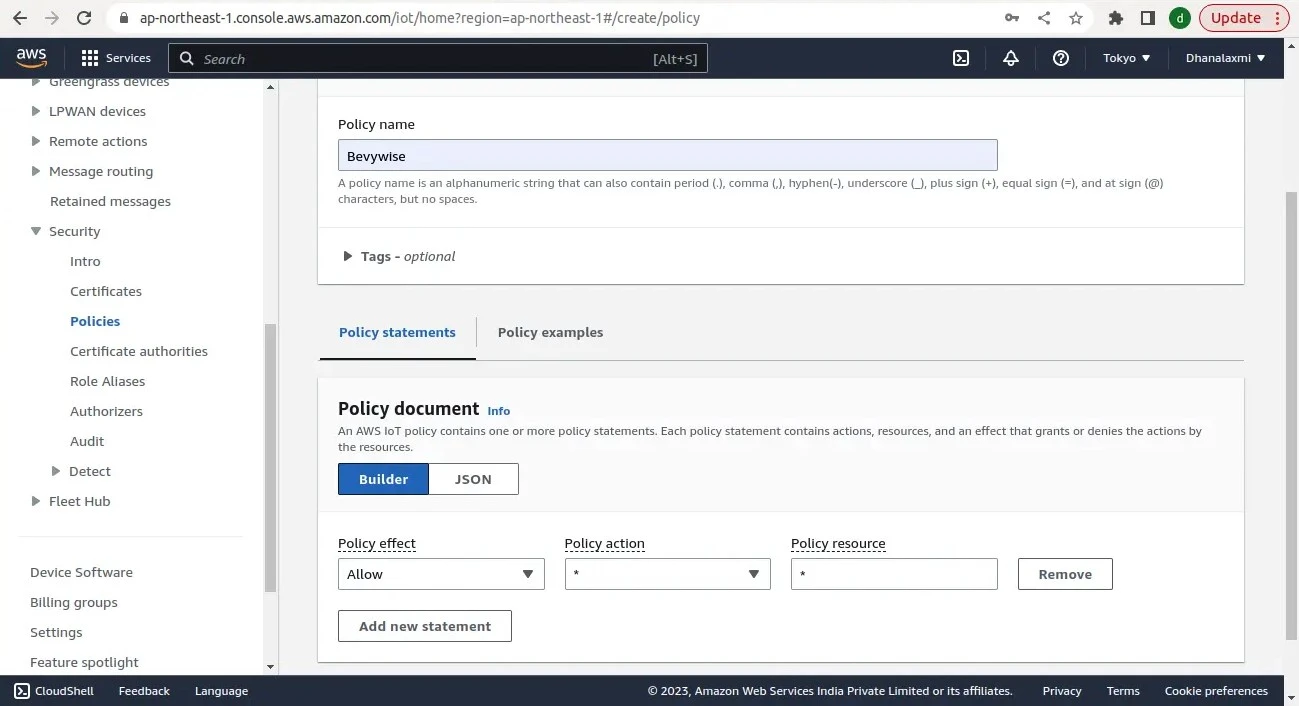1299x706 pixels.
Task: Open Cookie preferences in footer
Action: coord(1216,690)
